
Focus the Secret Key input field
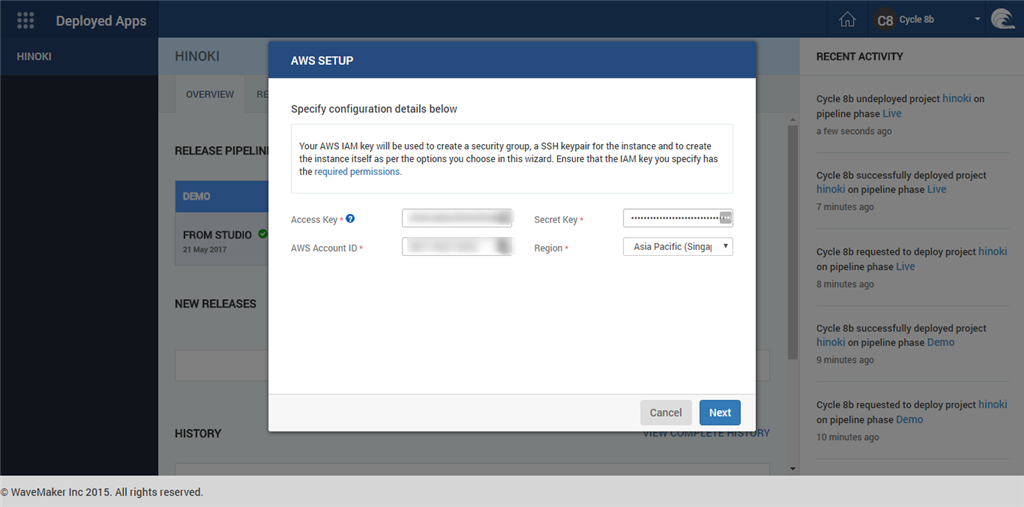pos(678,218)
